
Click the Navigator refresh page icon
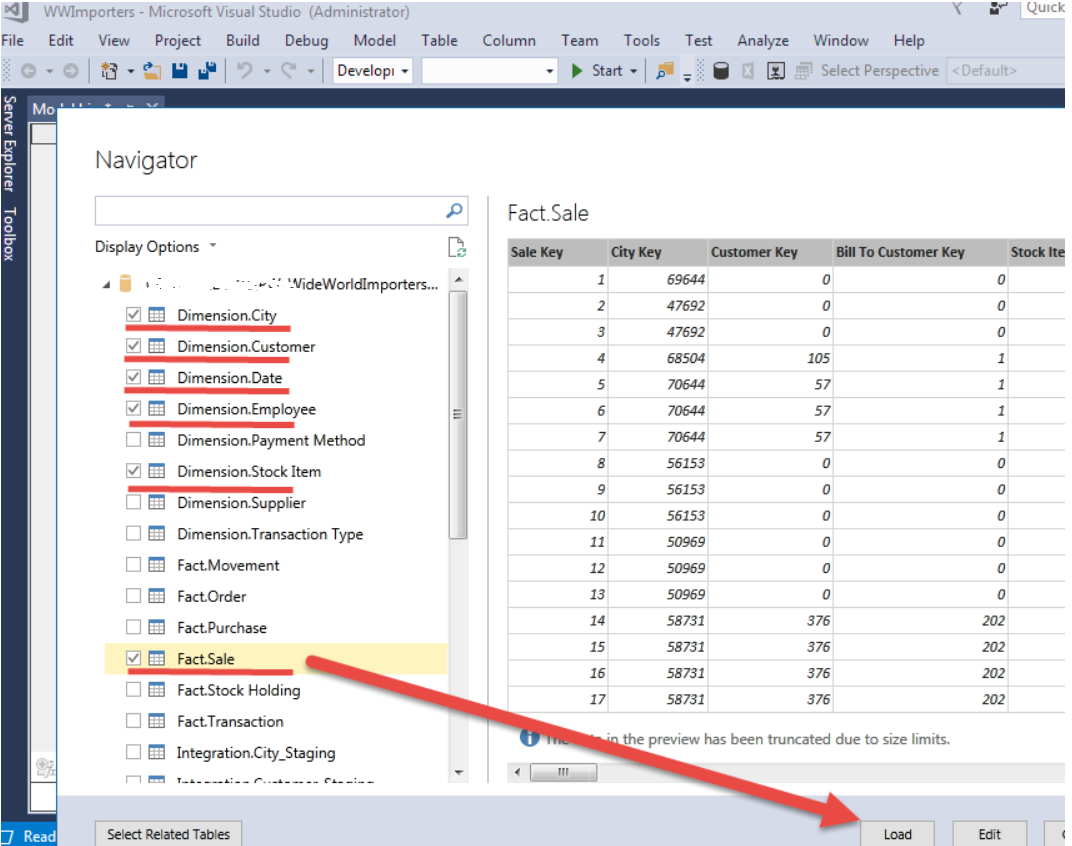457,248
